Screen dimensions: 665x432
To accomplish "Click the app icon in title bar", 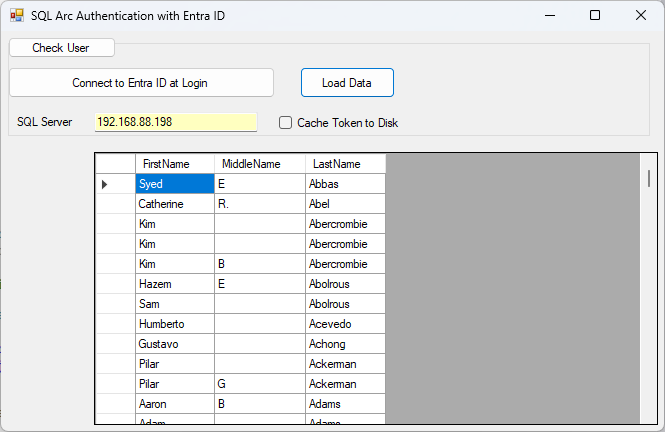I will tap(17, 15).
